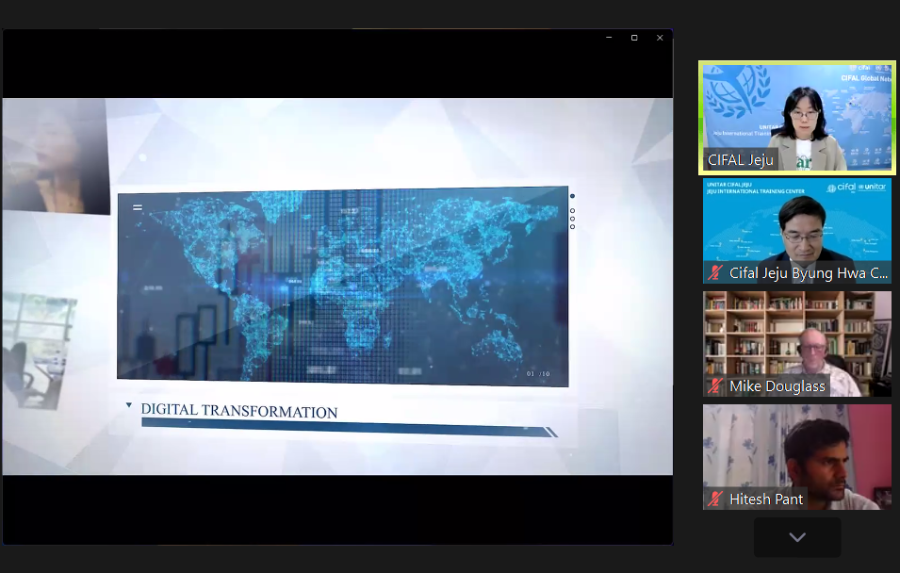Screen dimensions: 900x573
Task: Click the DIGITAL TRANSFORMATION title text
Action: [239, 411]
